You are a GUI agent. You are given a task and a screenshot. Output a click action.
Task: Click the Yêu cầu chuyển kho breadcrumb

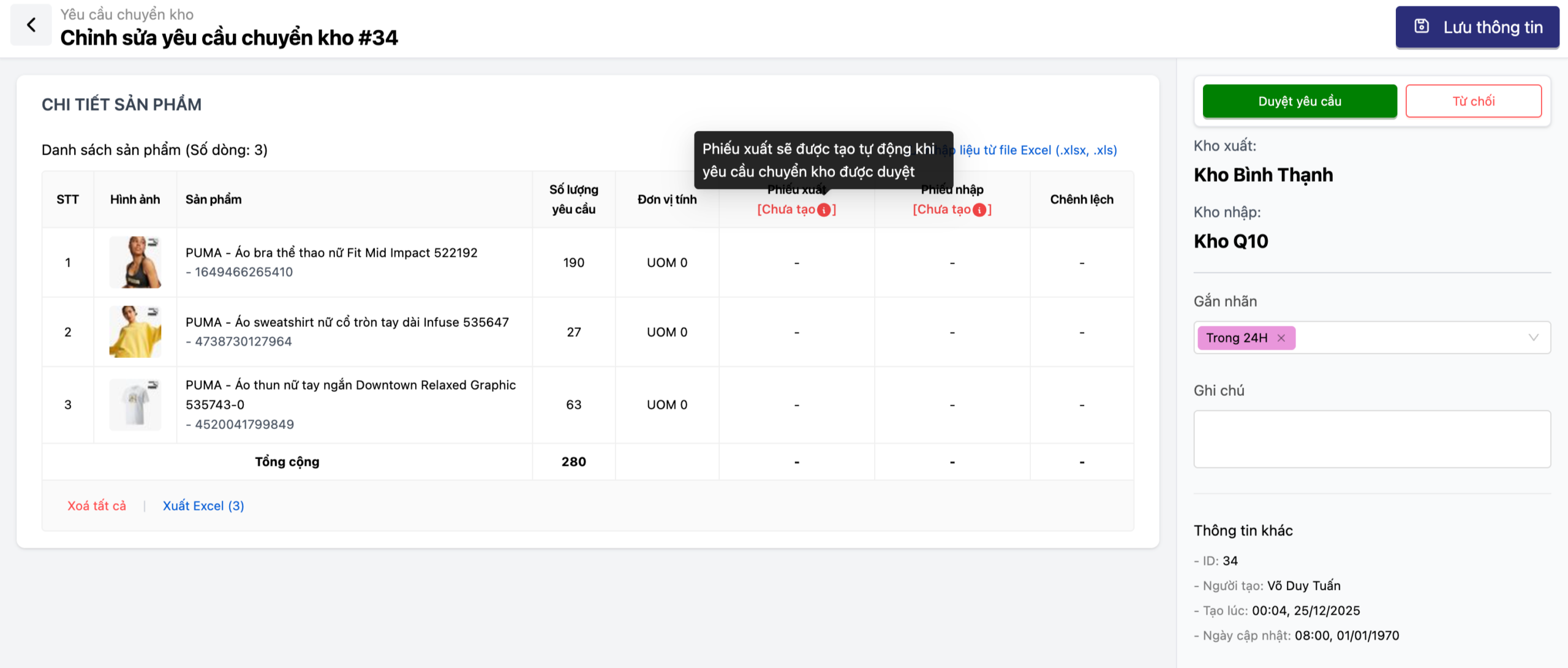point(127,14)
